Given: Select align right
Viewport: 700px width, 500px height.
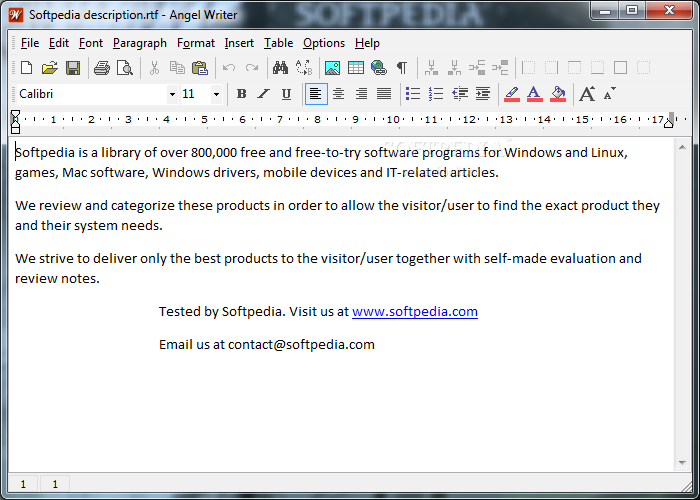Looking at the screenshot, I should pyautogui.click(x=361, y=94).
